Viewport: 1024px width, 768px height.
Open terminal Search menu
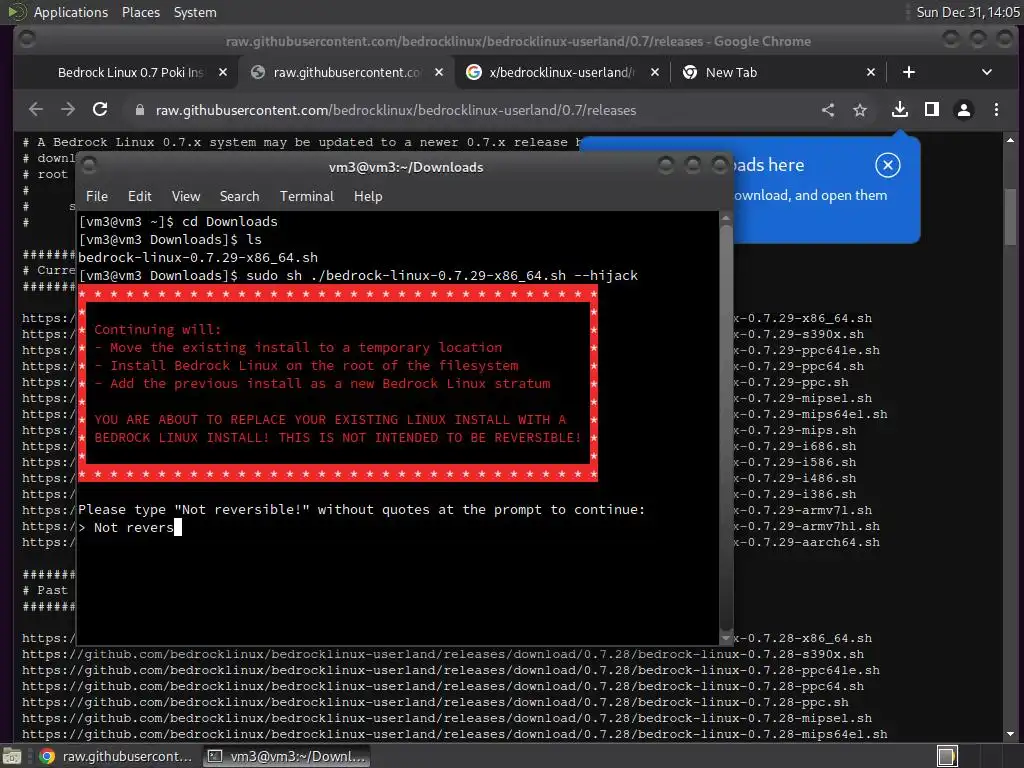point(239,197)
